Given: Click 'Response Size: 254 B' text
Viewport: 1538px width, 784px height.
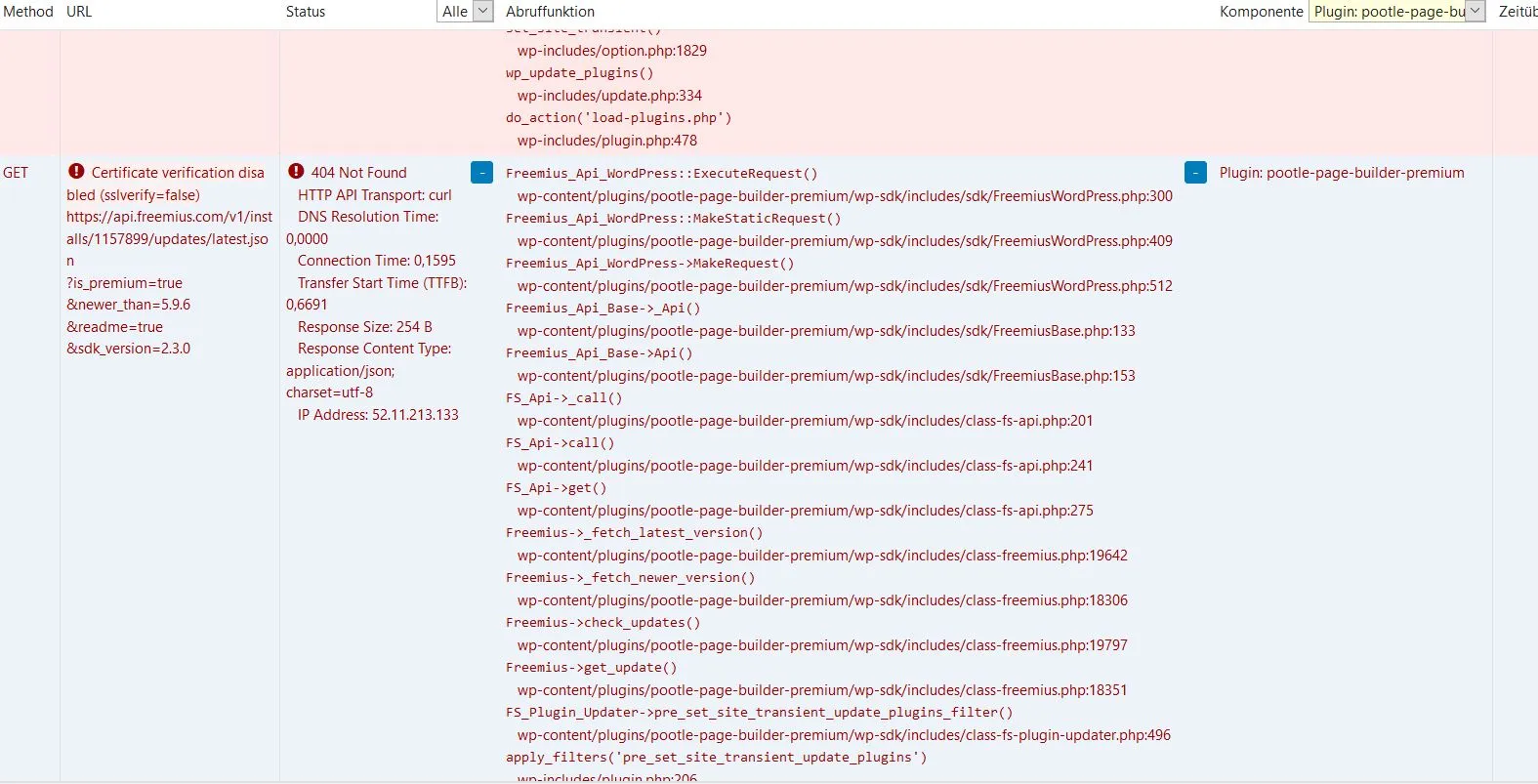Looking at the screenshot, I should coord(365,327).
